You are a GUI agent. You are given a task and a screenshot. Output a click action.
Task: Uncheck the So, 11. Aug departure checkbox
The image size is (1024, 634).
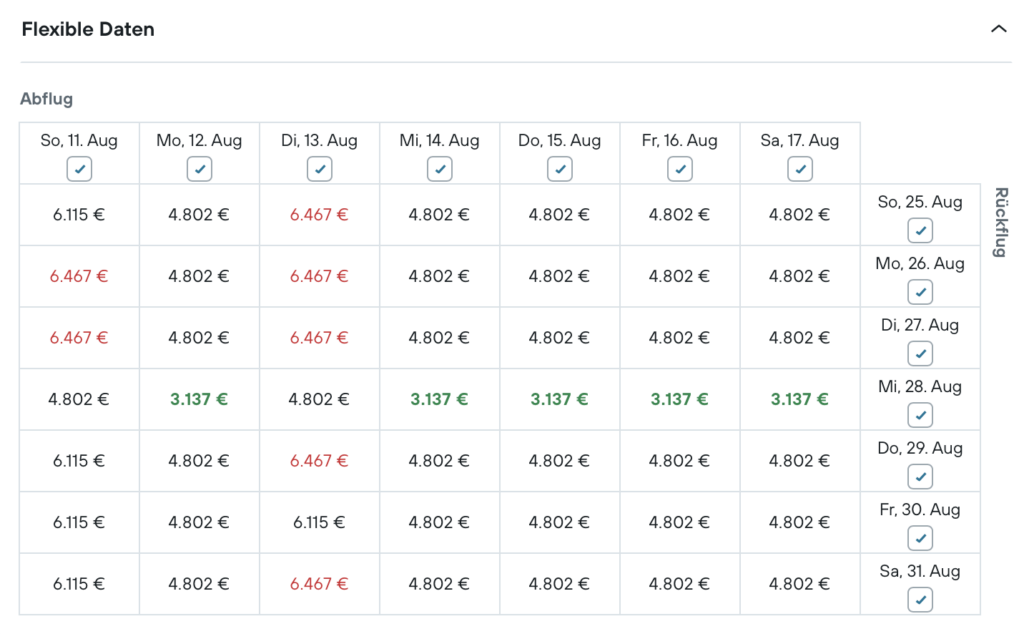click(x=80, y=169)
